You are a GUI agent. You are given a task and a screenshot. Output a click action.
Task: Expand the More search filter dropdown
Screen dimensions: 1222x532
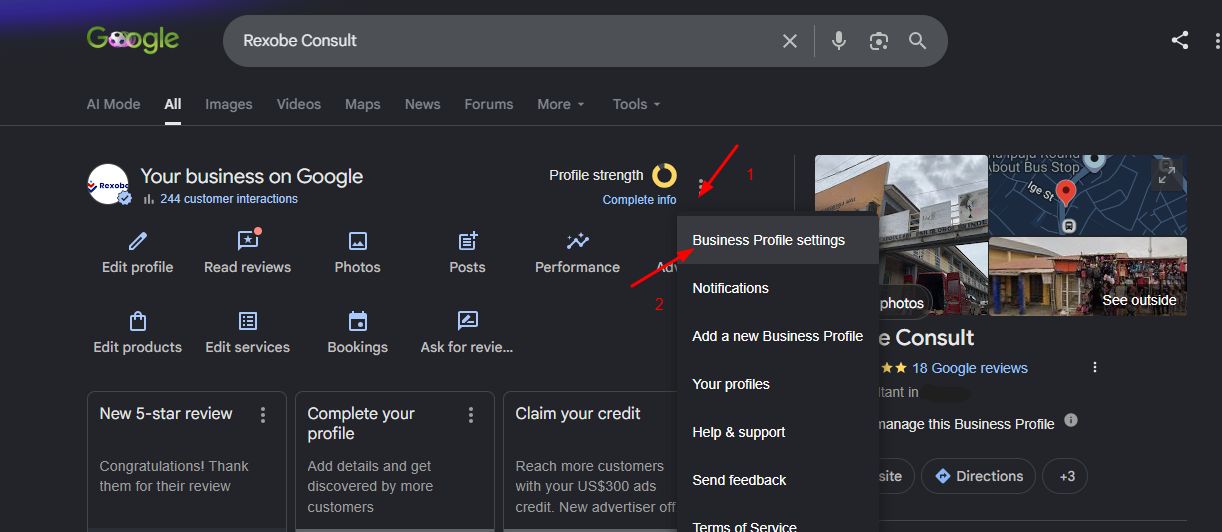click(561, 104)
